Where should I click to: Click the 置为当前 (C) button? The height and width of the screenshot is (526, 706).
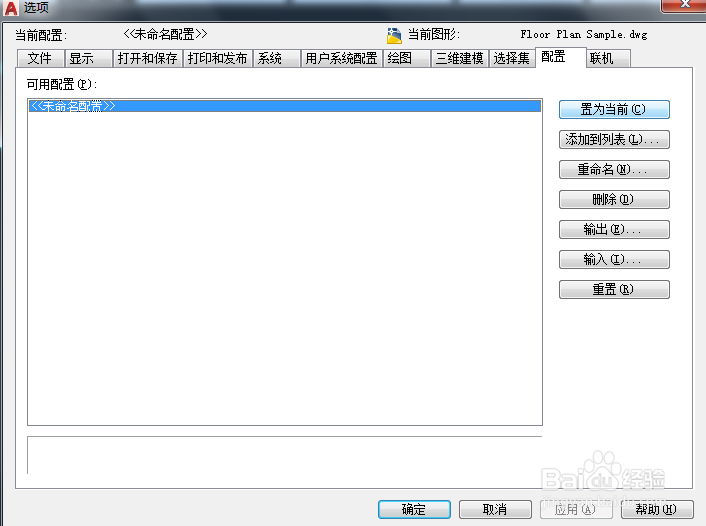[614, 109]
